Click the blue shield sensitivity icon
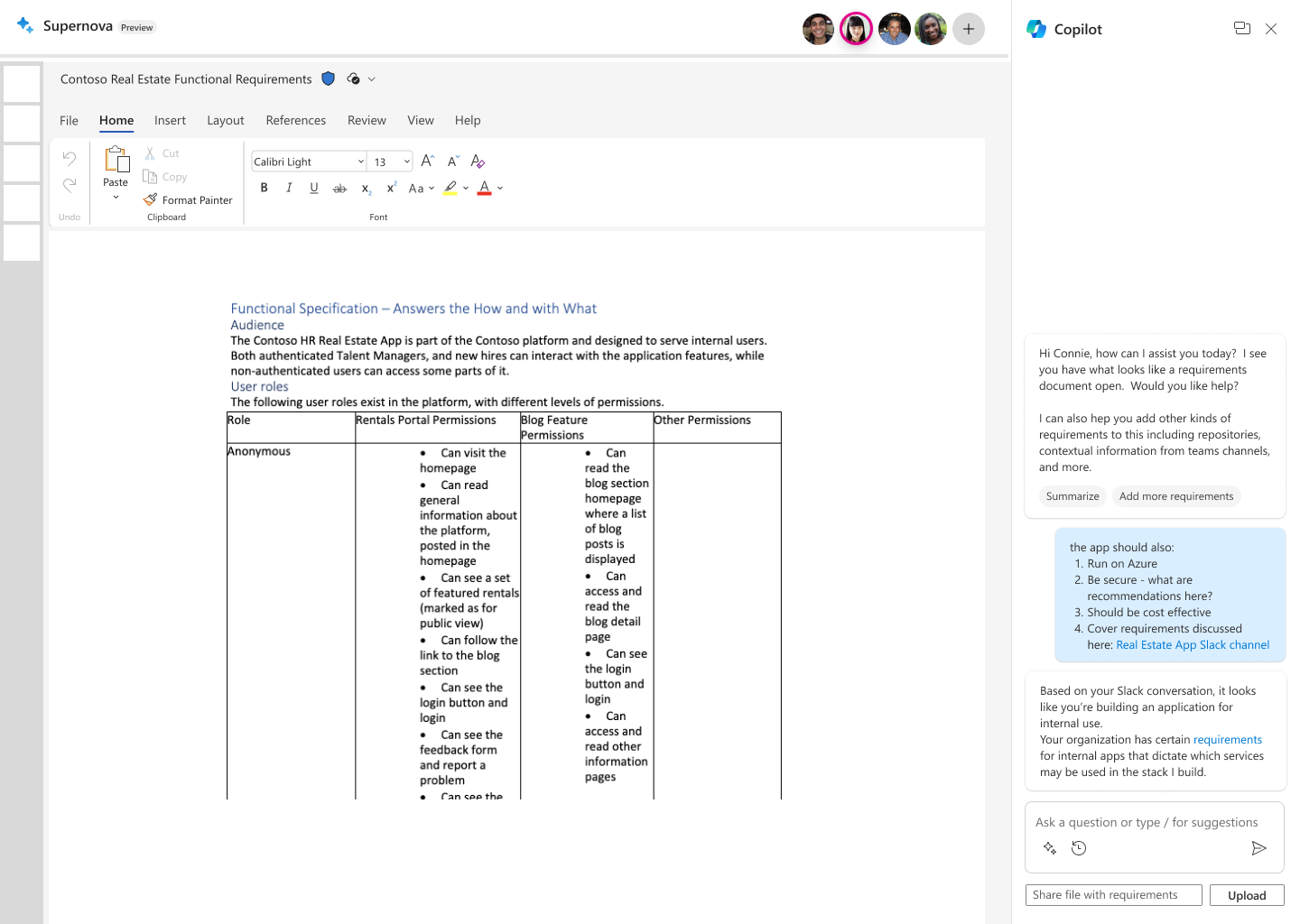This screenshot has height=924, width=1300. 329,79
